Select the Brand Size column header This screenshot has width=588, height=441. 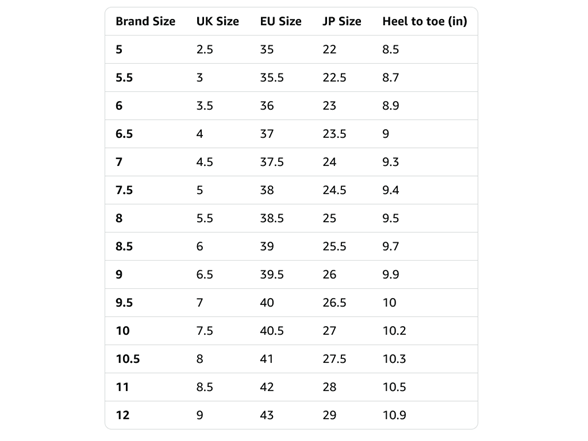[145, 21]
